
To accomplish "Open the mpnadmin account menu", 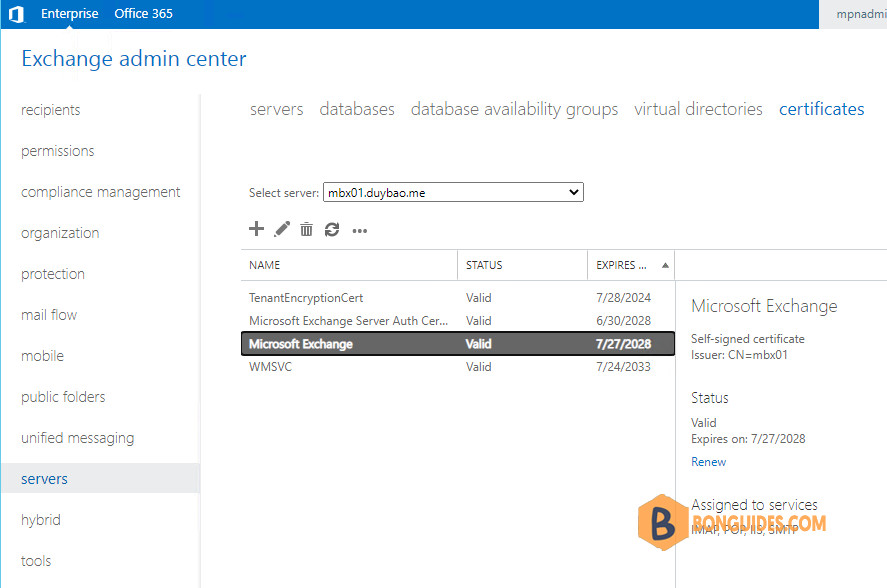I will point(861,14).
